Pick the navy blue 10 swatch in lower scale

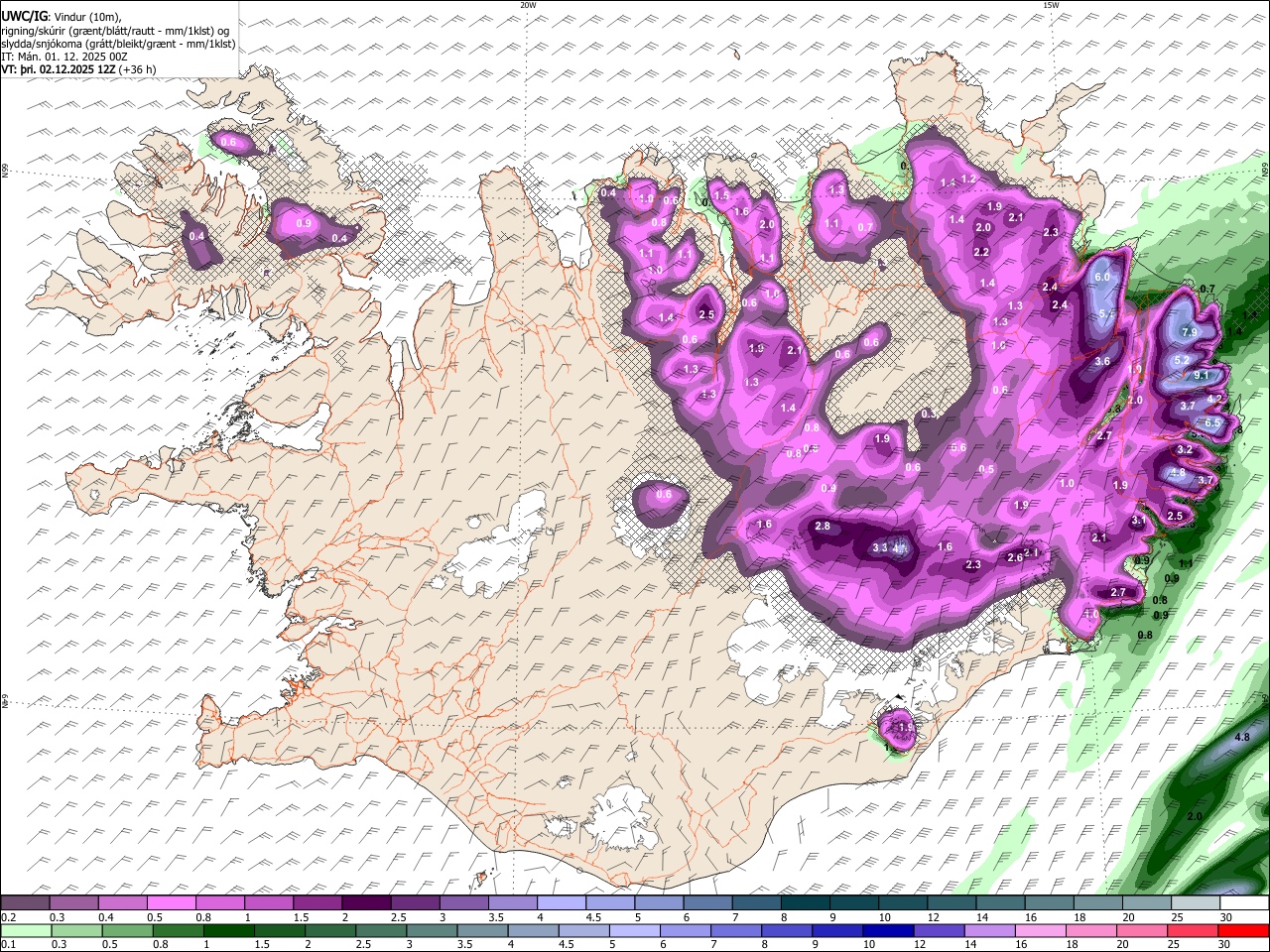[888, 930]
